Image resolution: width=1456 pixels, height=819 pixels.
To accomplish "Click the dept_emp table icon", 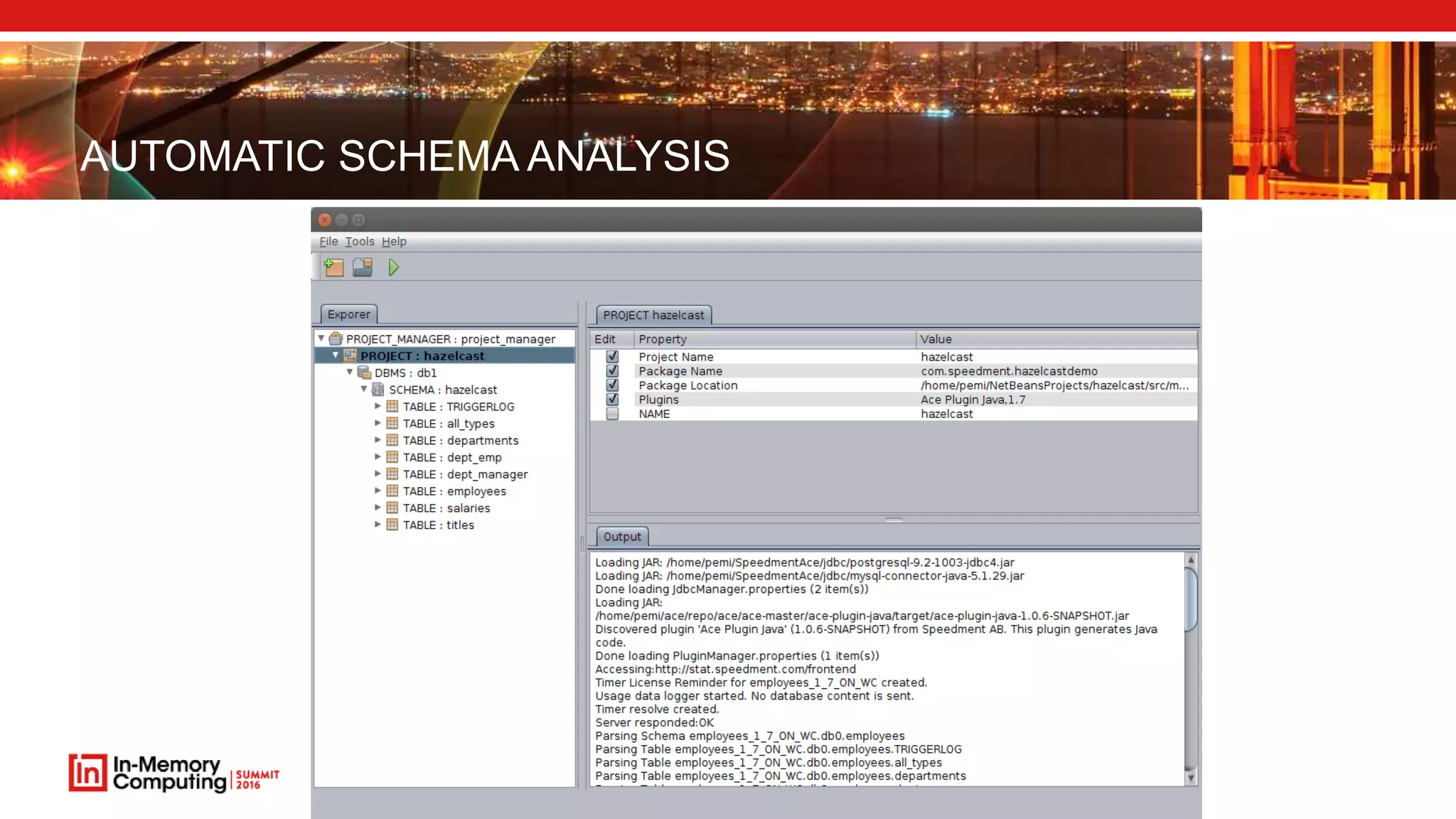I will tap(392, 457).
